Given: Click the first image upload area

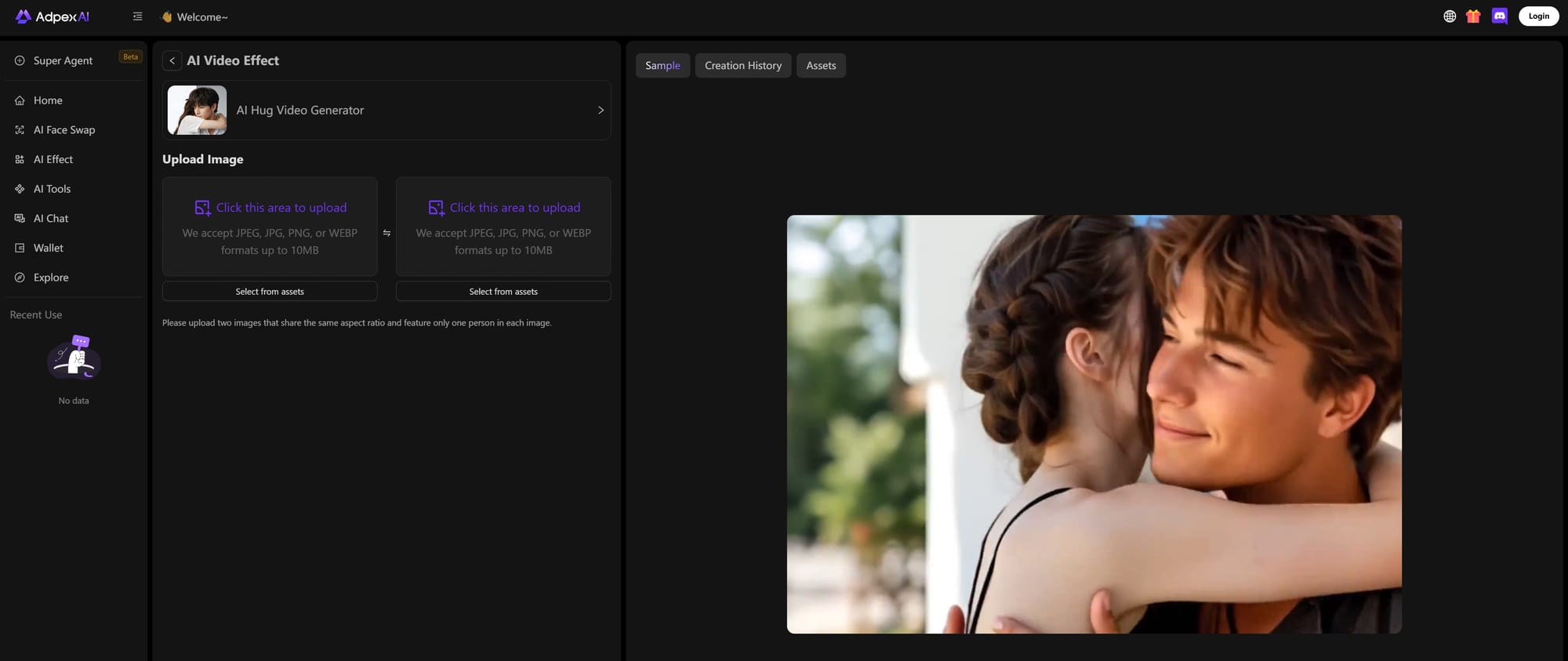Looking at the screenshot, I should tap(270, 227).
